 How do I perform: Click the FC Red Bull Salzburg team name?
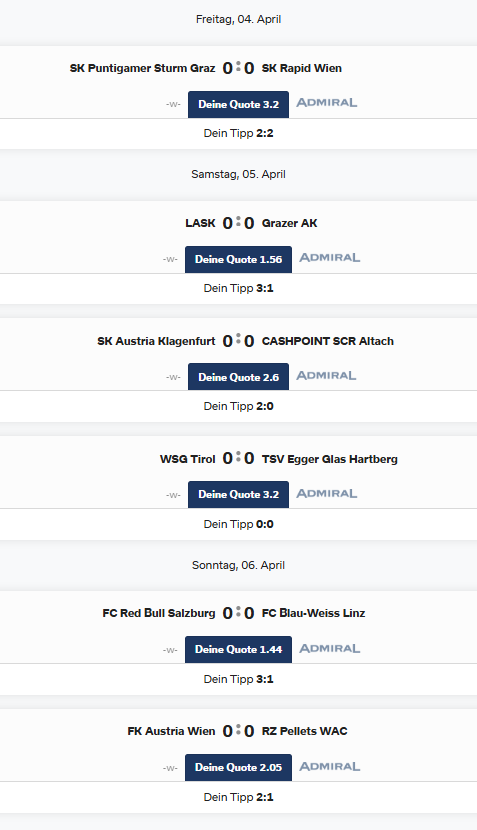coord(159,614)
